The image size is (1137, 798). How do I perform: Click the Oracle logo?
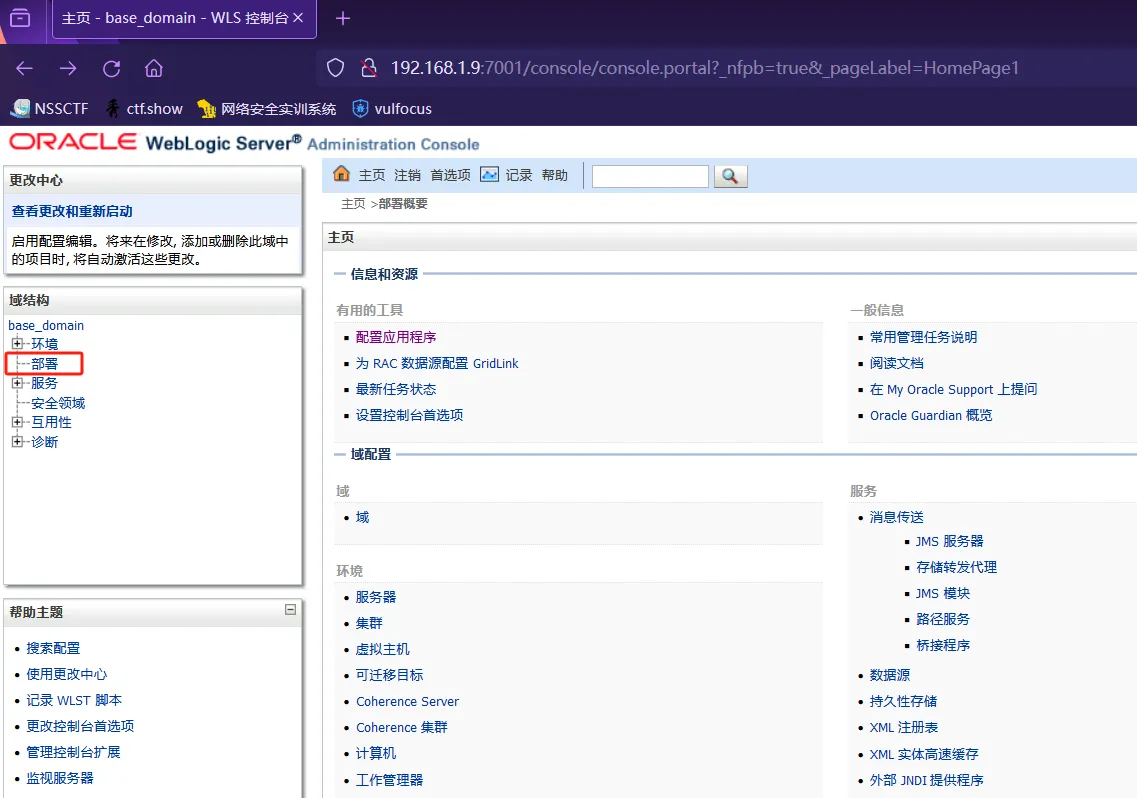point(73,142)
